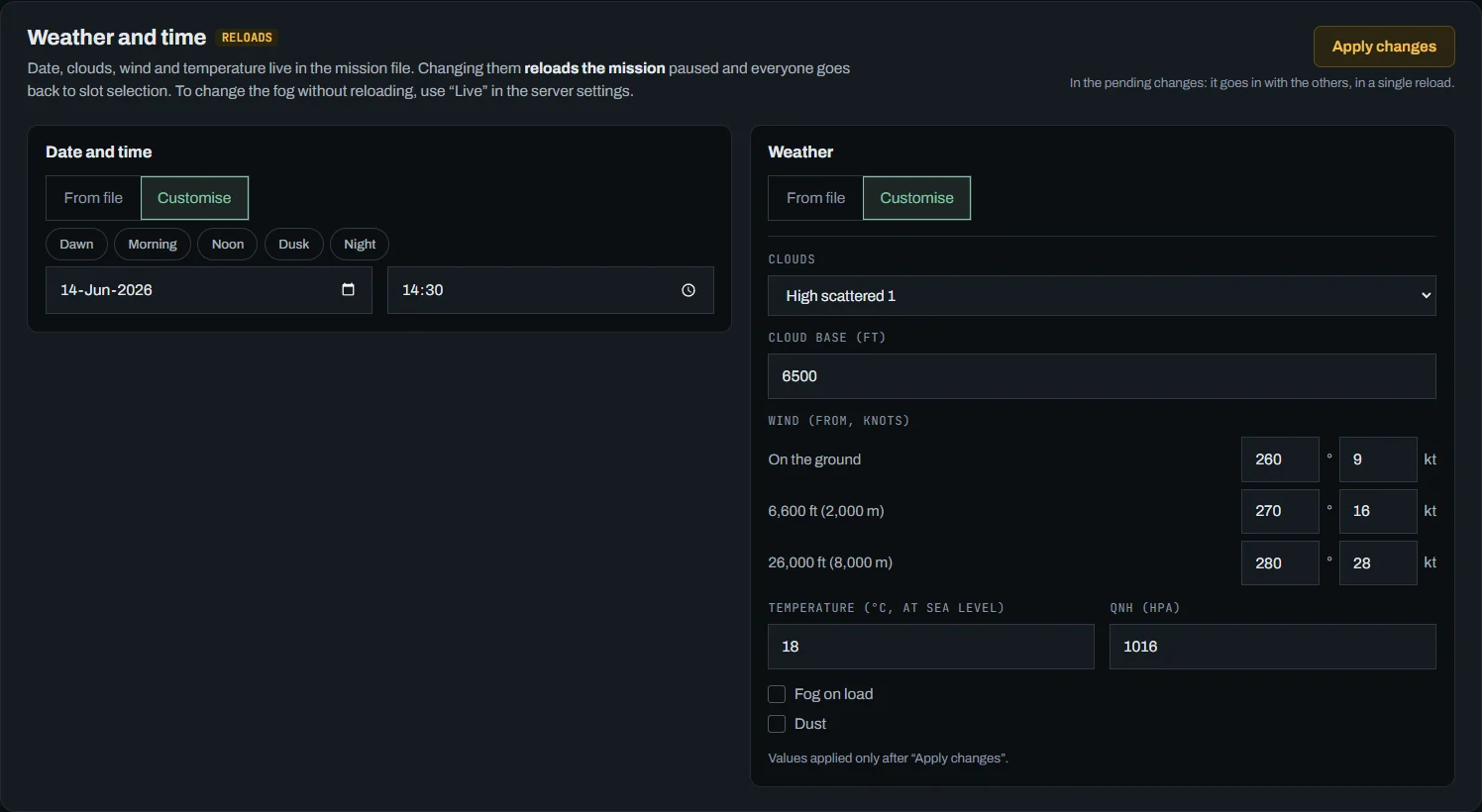Edit ground wind direction value 260
The image size is (1482, 812).
click(x=1280, y=459)
